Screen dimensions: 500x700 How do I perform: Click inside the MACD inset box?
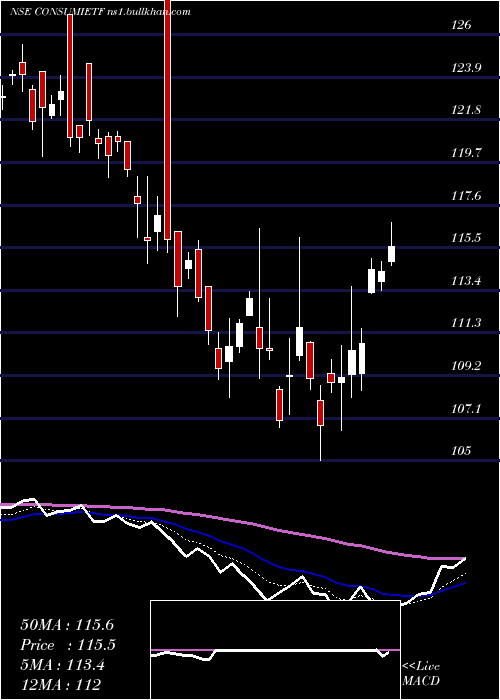[x=275, y=650]
